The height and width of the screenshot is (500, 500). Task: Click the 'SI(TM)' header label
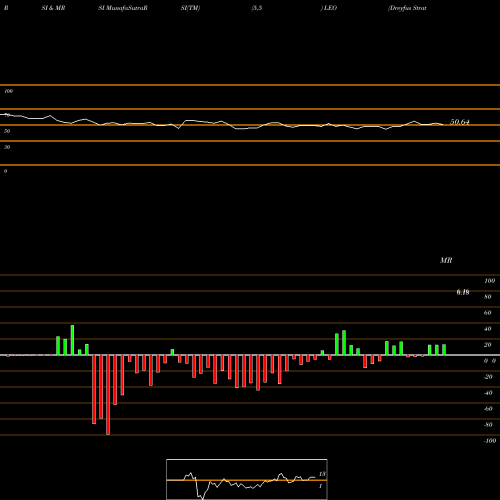coord(190,8)
